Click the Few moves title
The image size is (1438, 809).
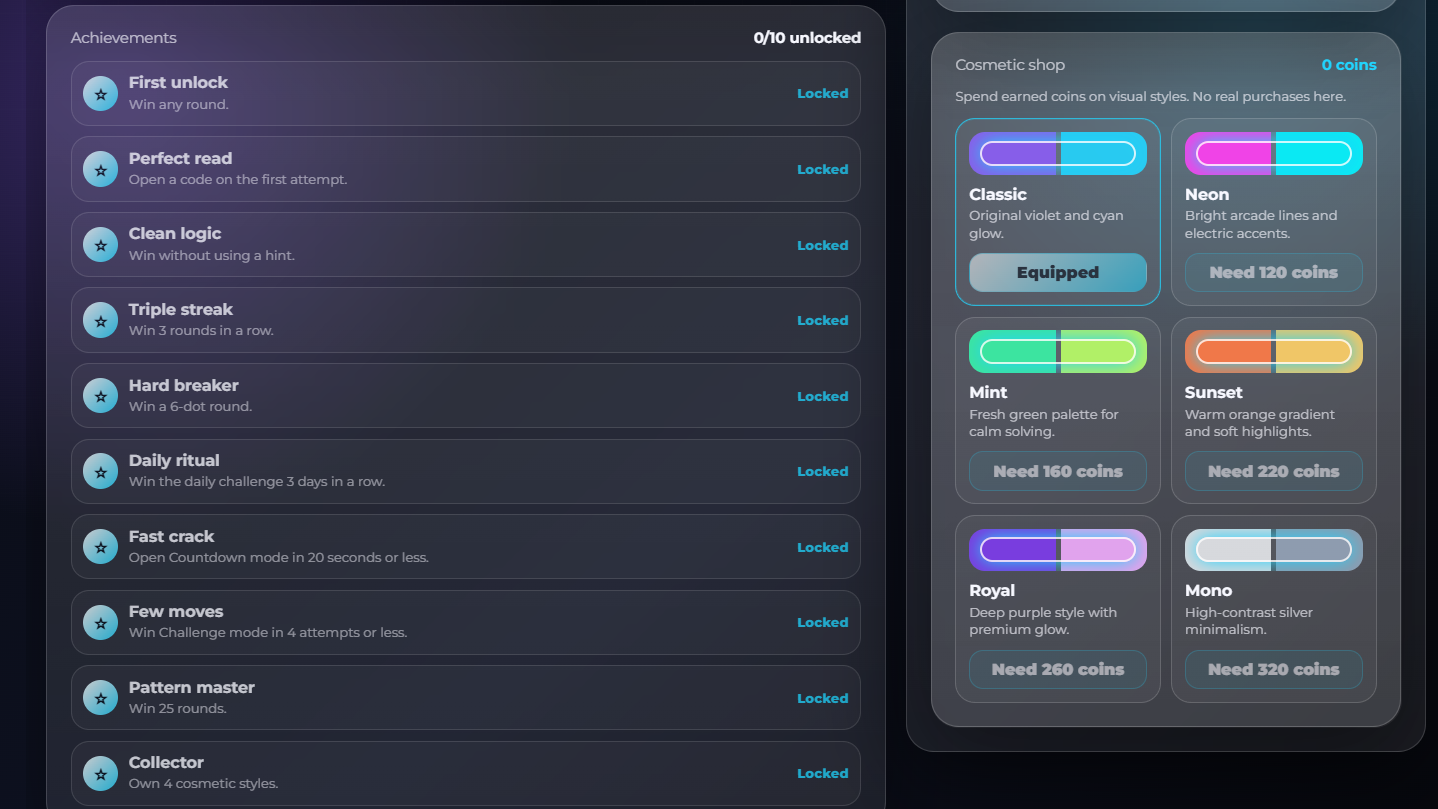tap(176, 612)
